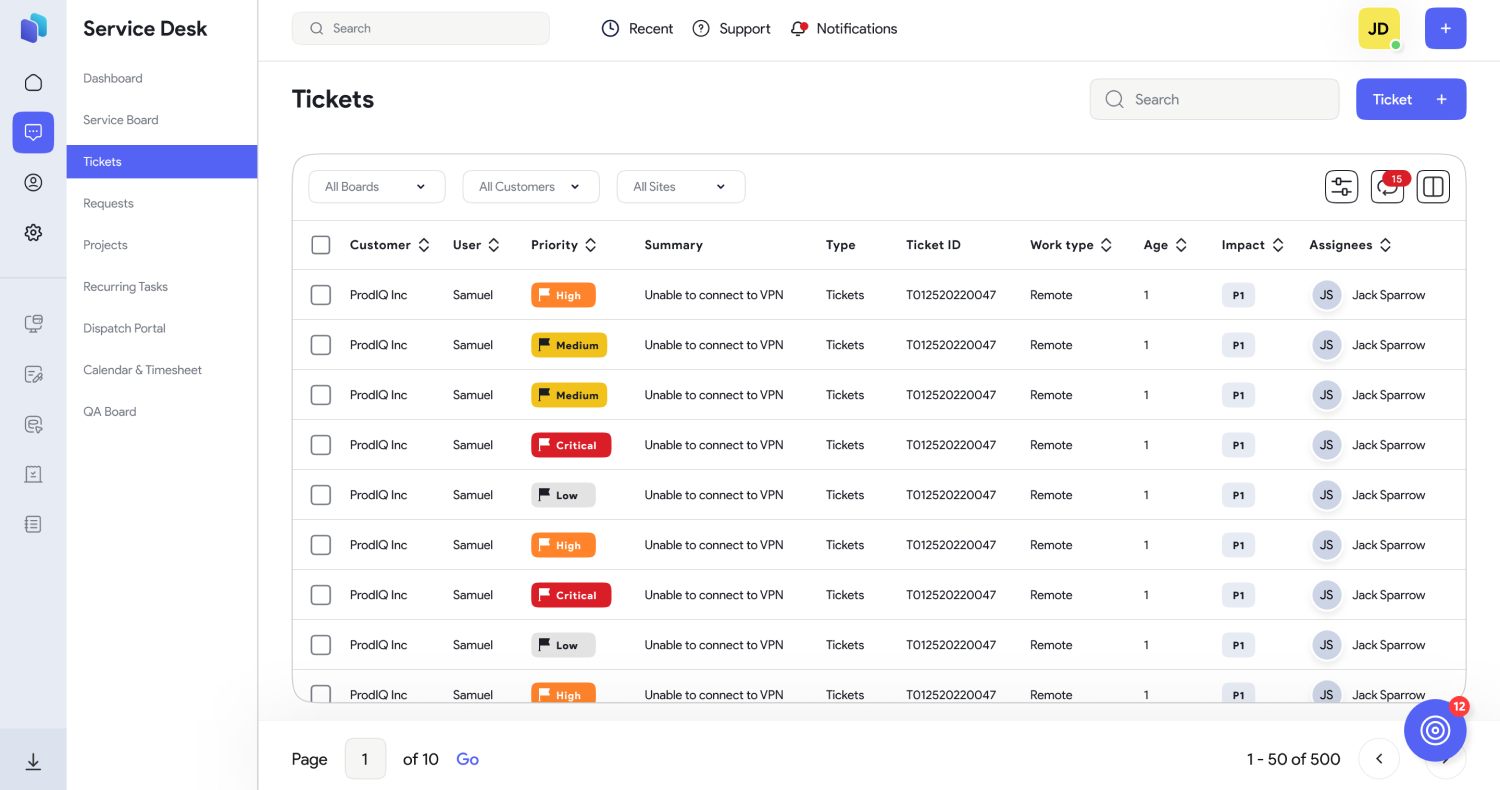Select Dashboard from the sidebar menu

click(x=112, y=78)
